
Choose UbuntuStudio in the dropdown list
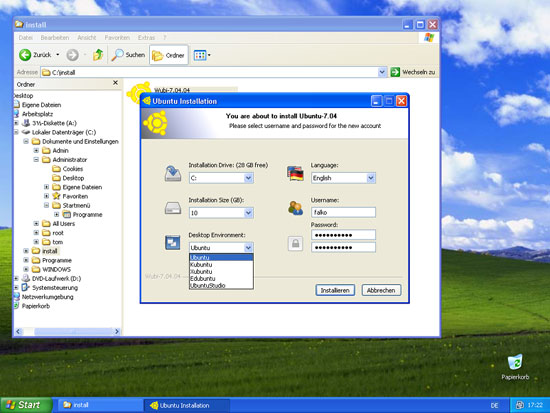click(221, 286)
